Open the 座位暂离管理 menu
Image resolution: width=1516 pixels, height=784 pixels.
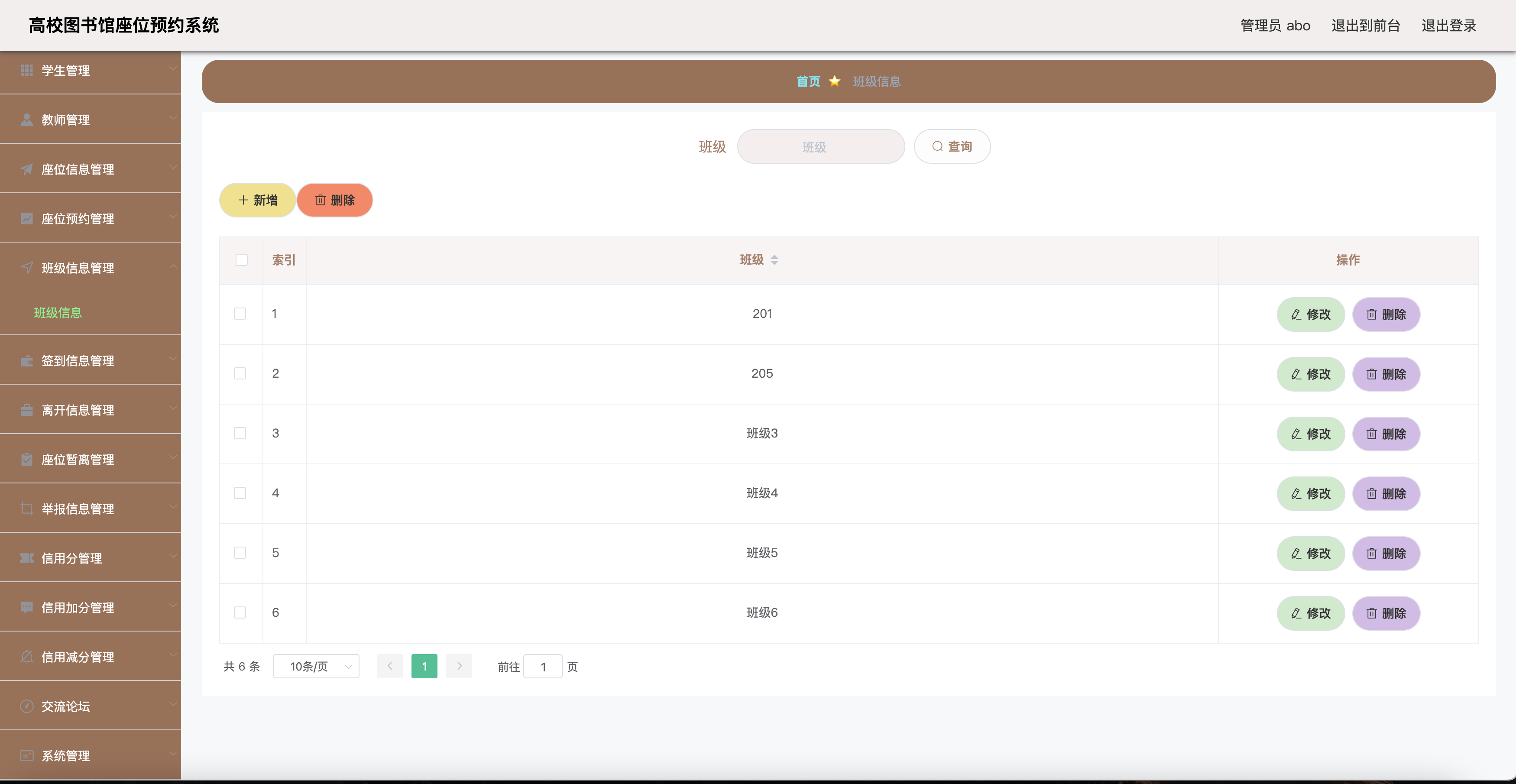91,460
